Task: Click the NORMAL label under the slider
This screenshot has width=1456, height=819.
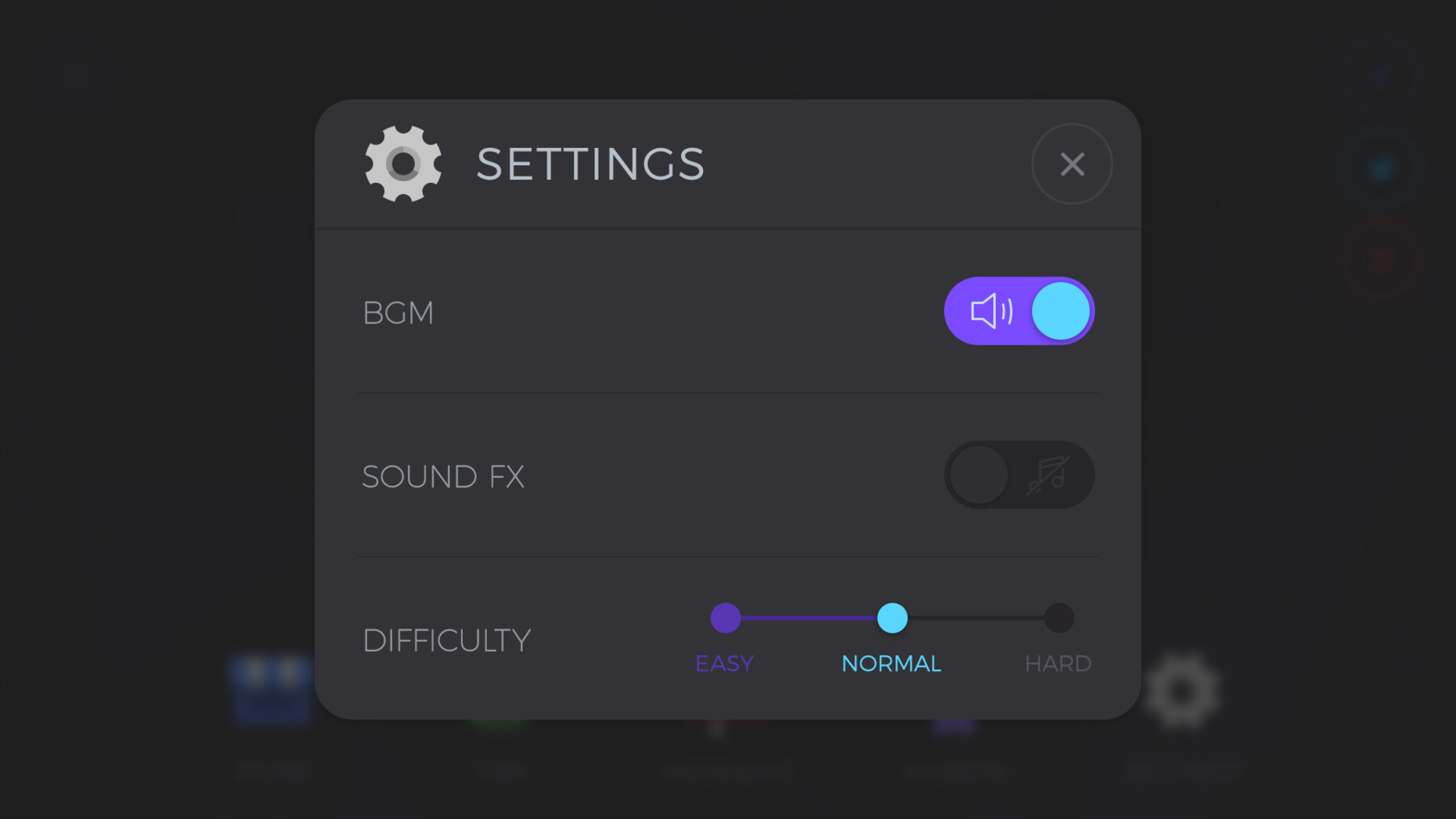Action: tap(891, 664)
